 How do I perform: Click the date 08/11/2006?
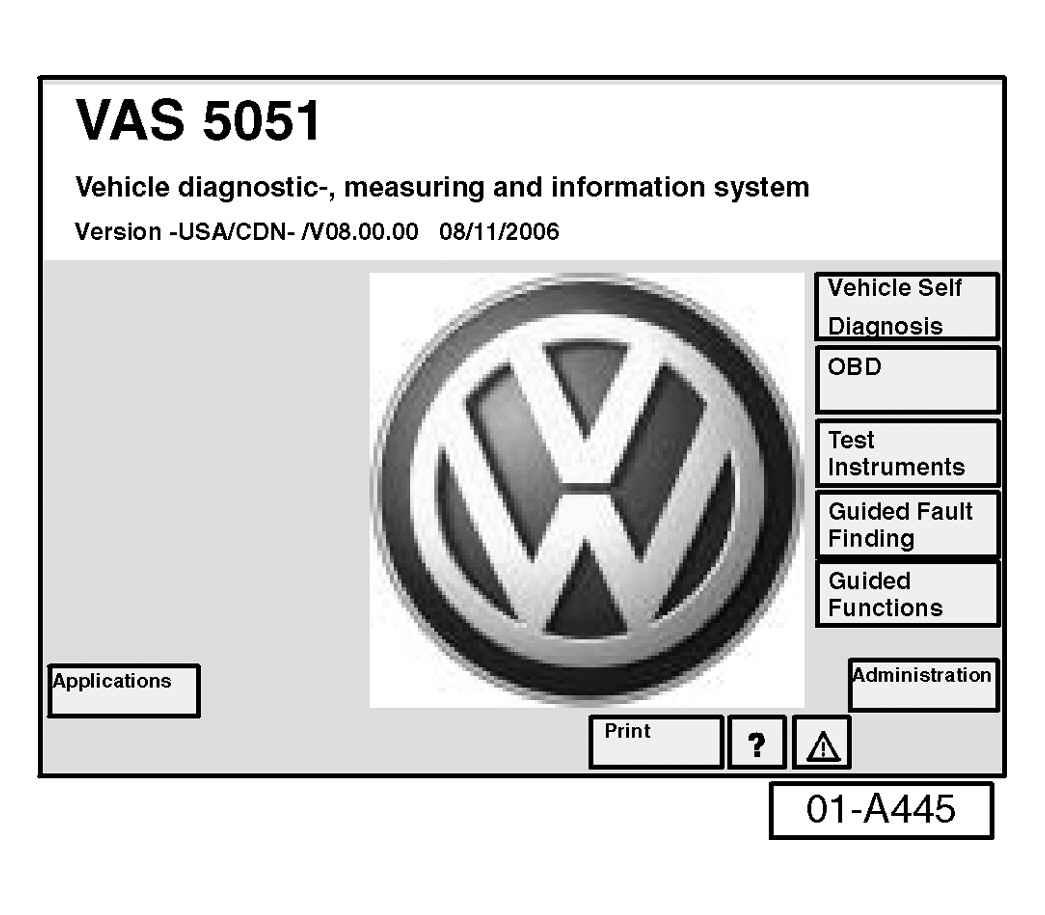[499, 232]
